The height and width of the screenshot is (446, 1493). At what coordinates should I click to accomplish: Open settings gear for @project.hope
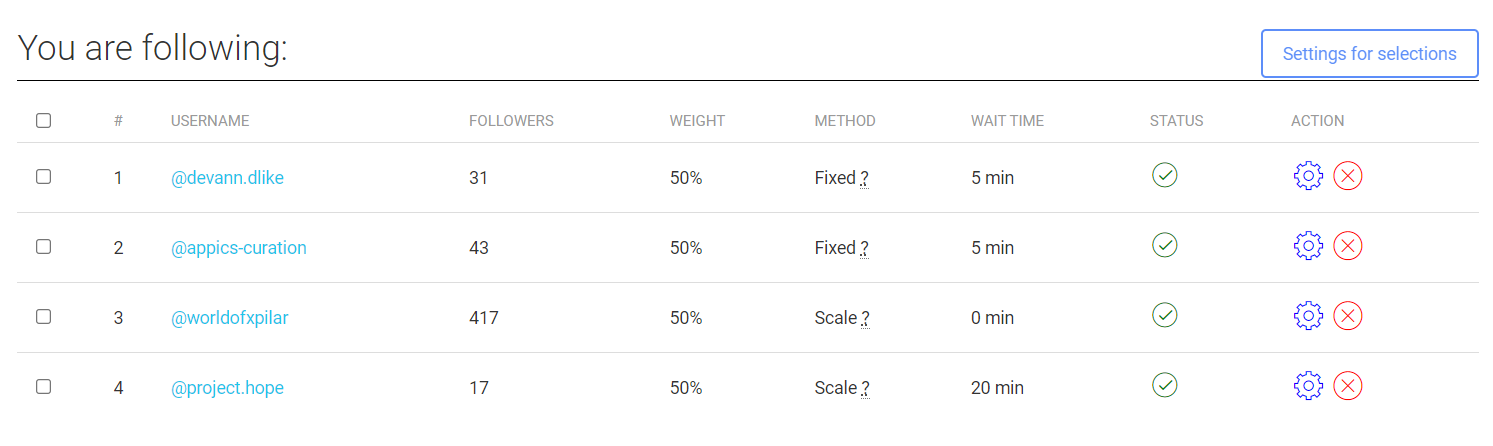click(1308, 387)
